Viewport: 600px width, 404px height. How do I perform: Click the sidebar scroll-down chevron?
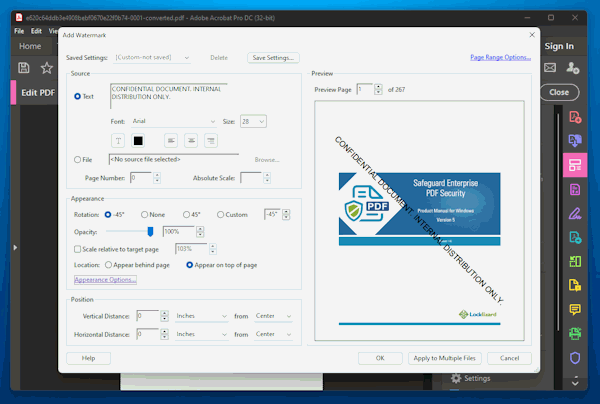575,381
